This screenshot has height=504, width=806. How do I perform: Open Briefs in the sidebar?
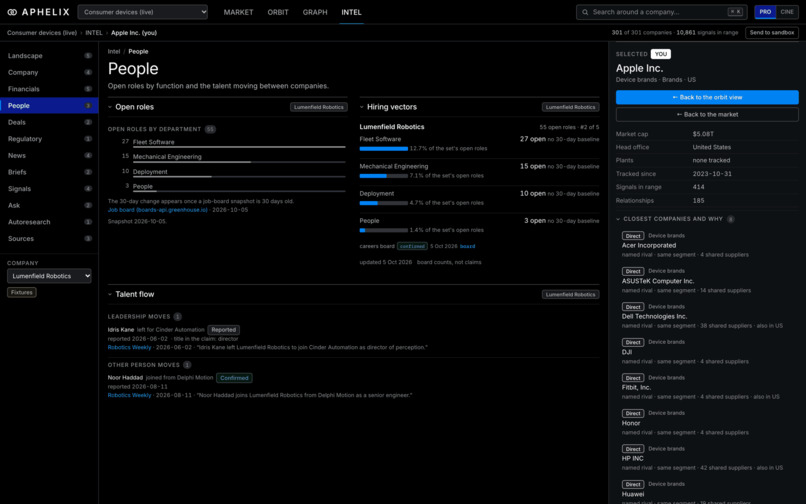click(x=49, y=172)
